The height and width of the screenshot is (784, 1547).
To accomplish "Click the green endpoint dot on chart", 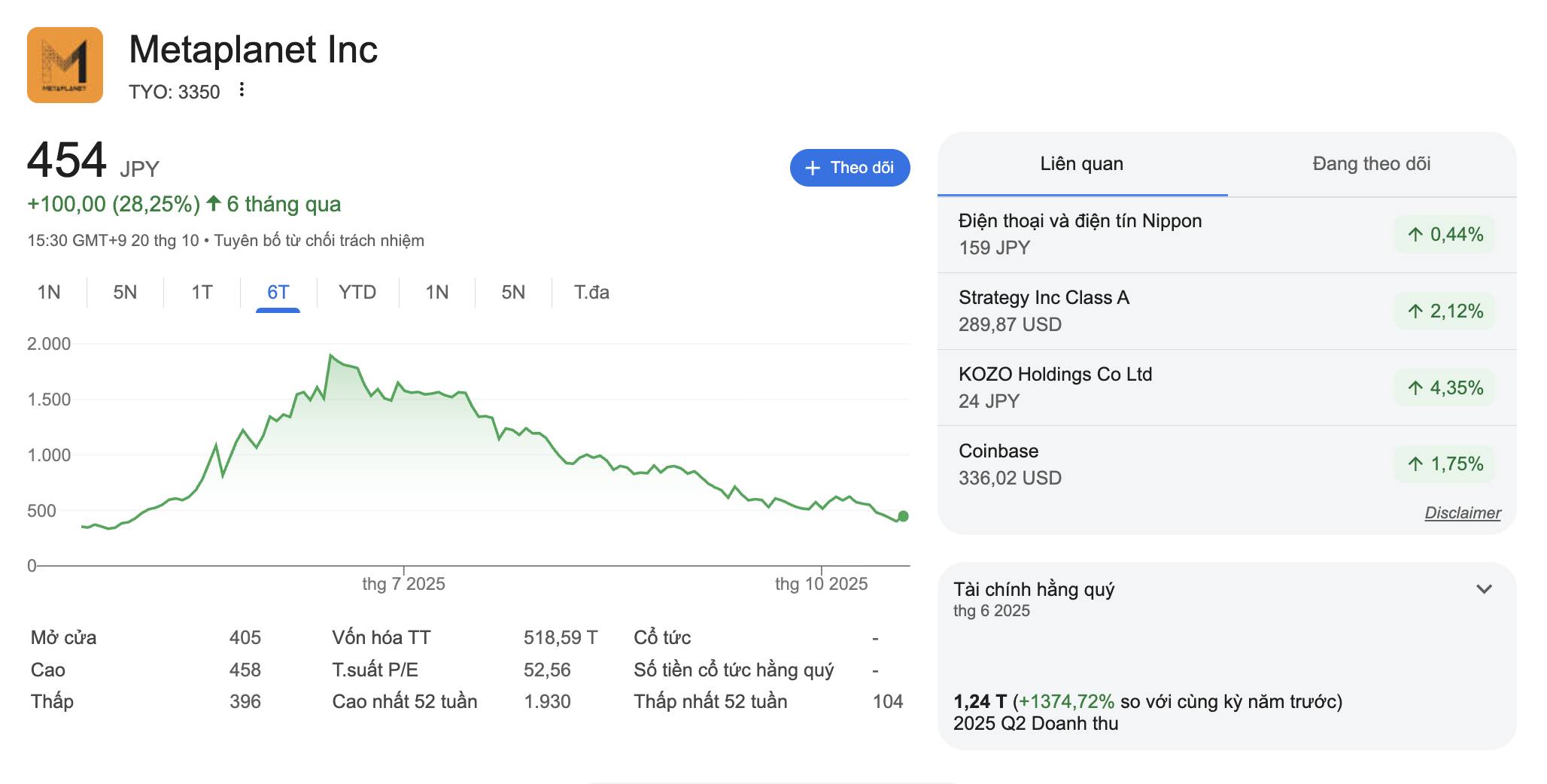I will pyautogui.click(x=903, y=516).
